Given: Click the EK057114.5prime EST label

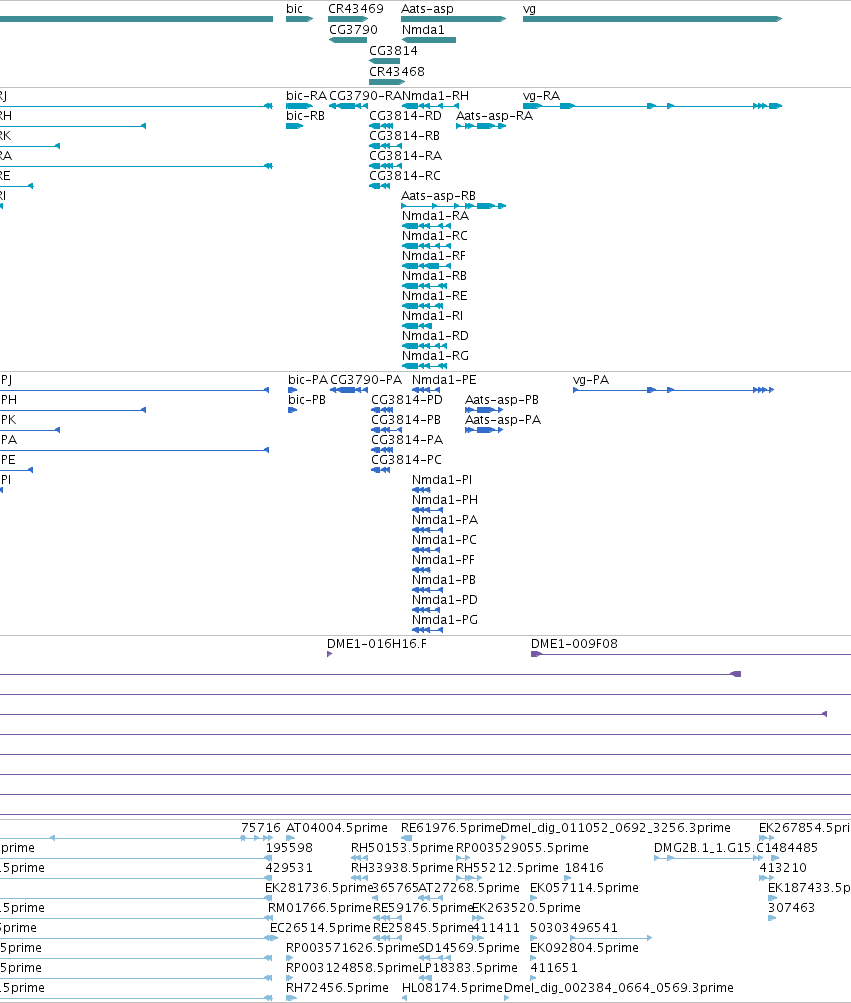Looking at the screenshot, I should pyautogui.click(x=584, y=888).
